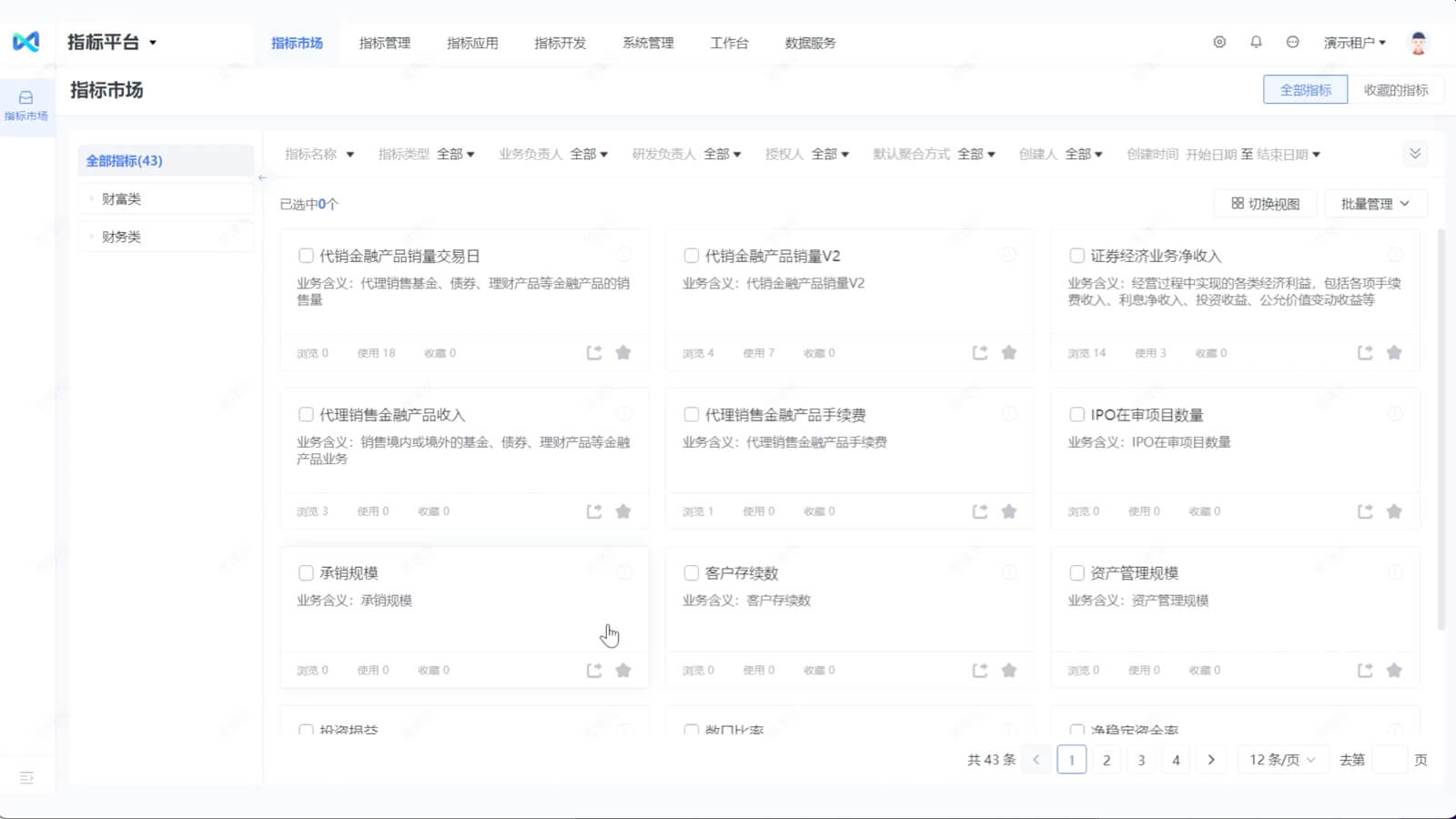Open the 指标平台 platform switcher dropdown
This screenshot has width=1456, height=819.
pos(112,42)
